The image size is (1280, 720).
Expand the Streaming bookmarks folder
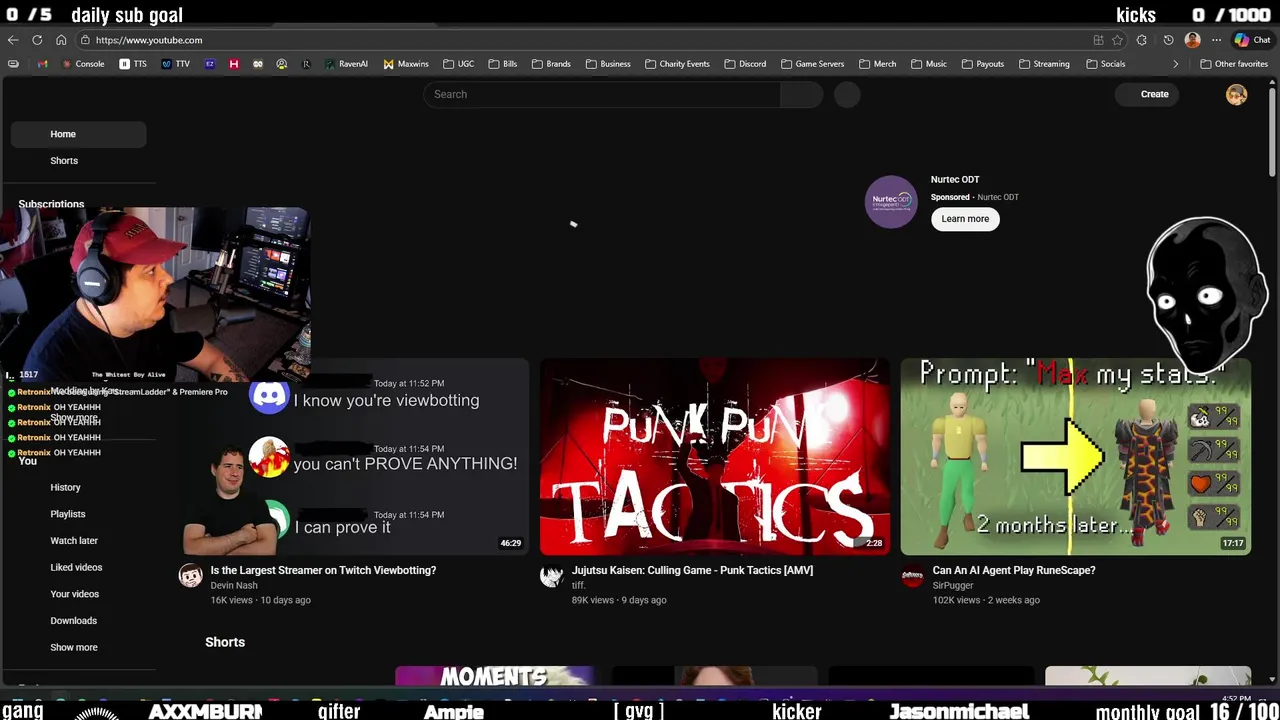click(1044, 64)
